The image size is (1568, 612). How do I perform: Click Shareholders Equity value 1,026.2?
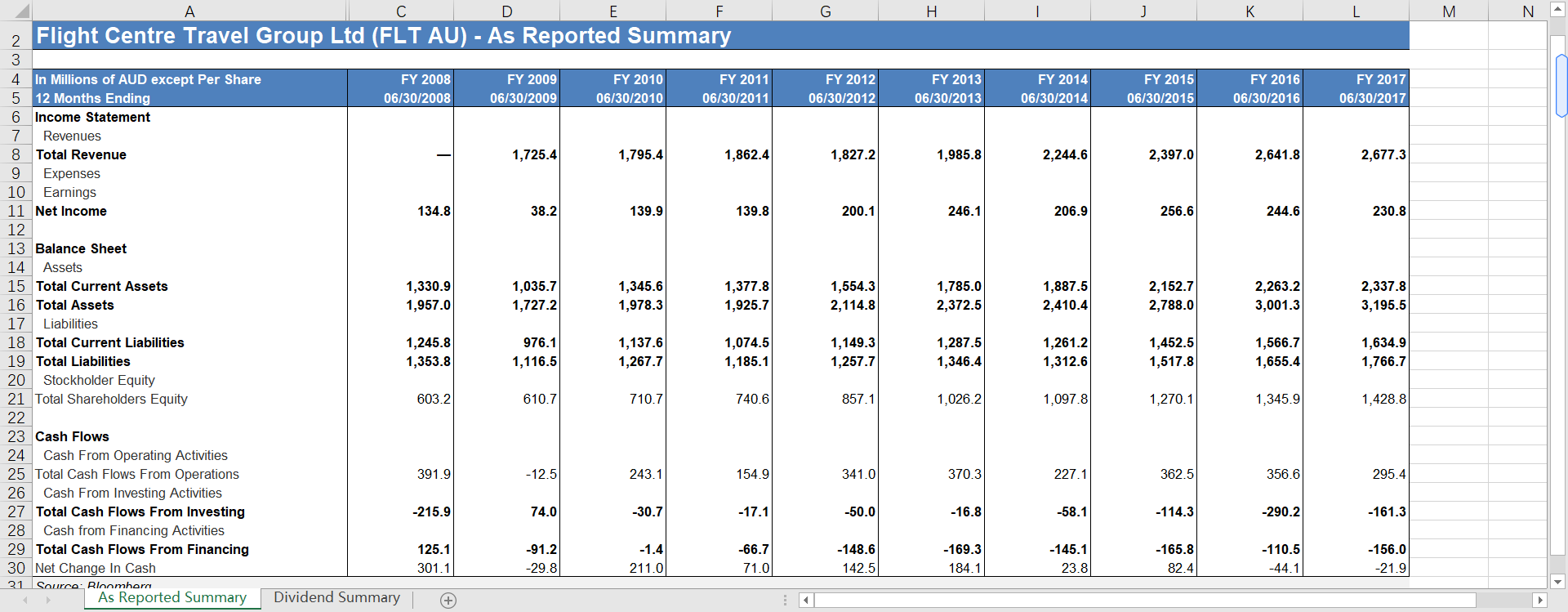point(932,399)
